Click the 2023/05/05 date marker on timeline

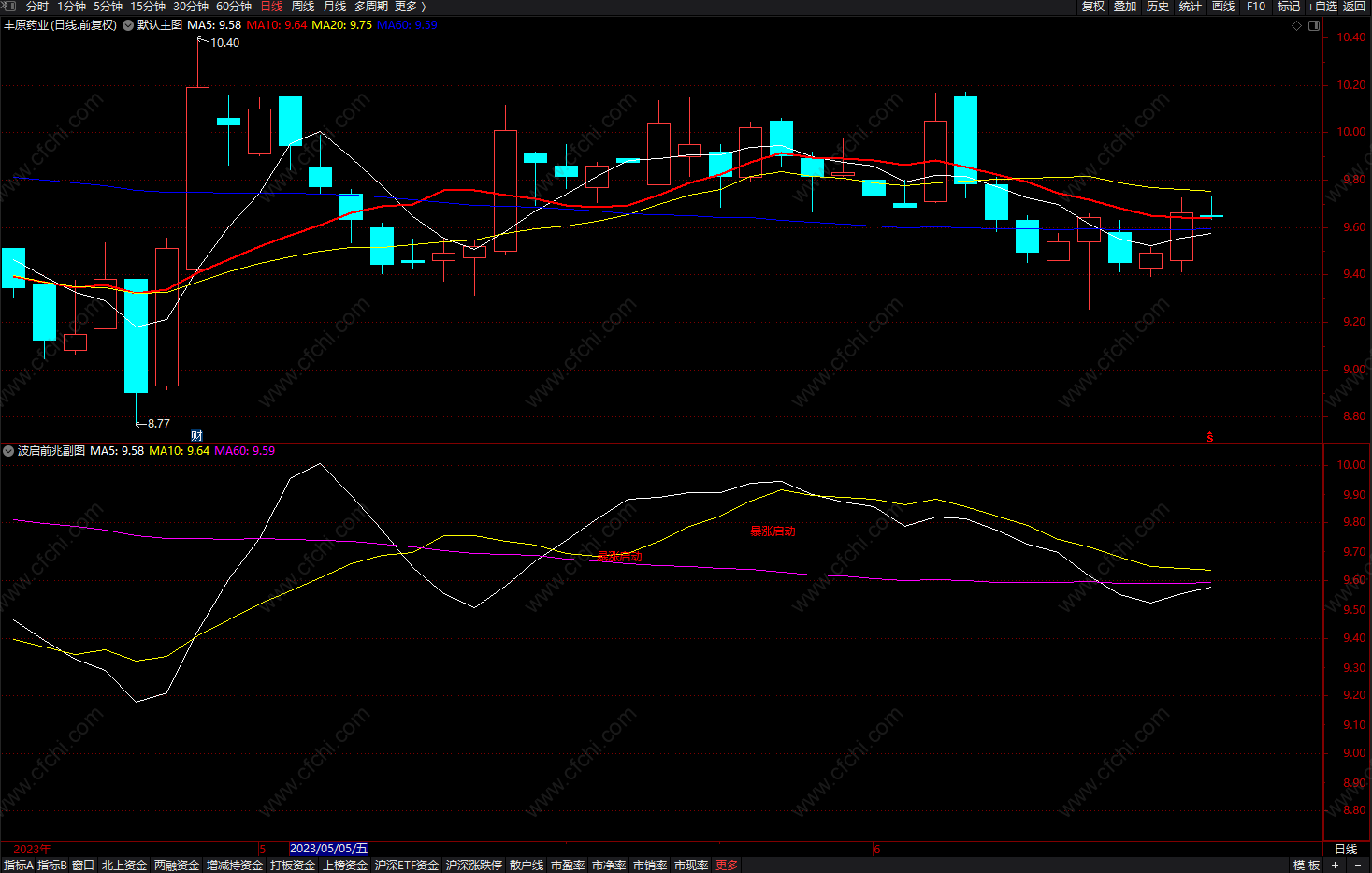tap(328, 849)
